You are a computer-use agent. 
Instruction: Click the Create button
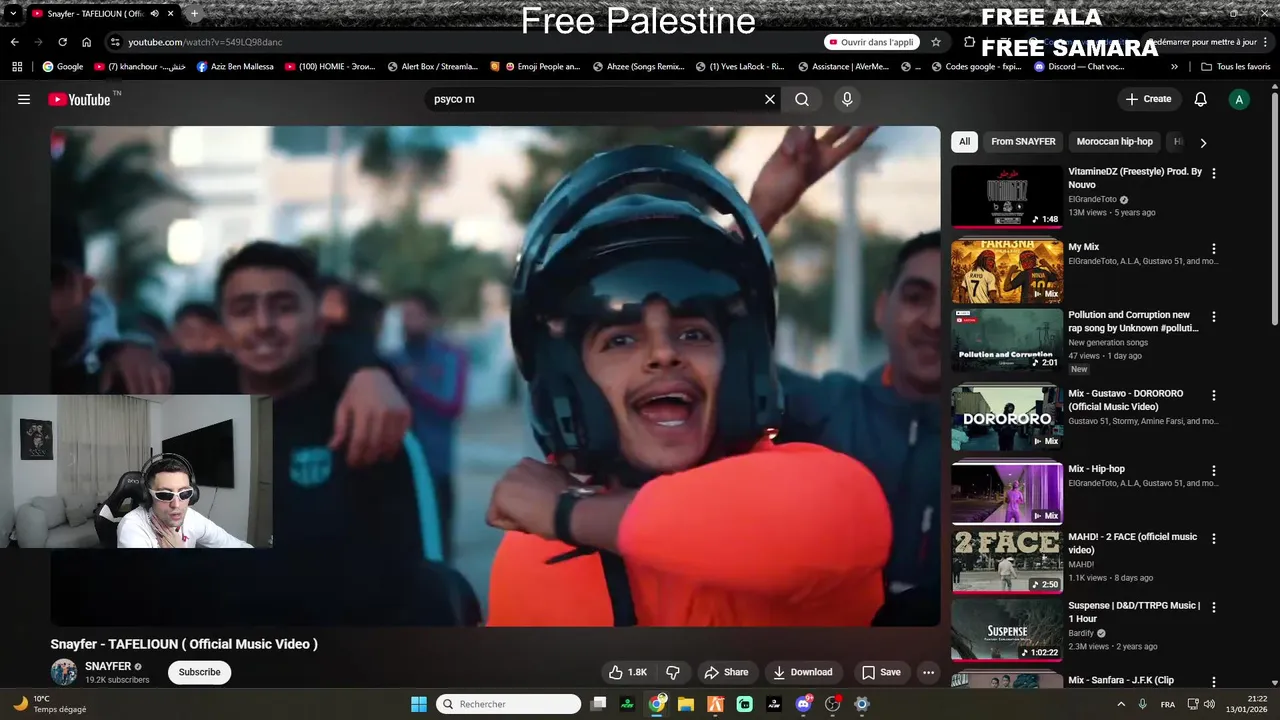point(1148,99)
